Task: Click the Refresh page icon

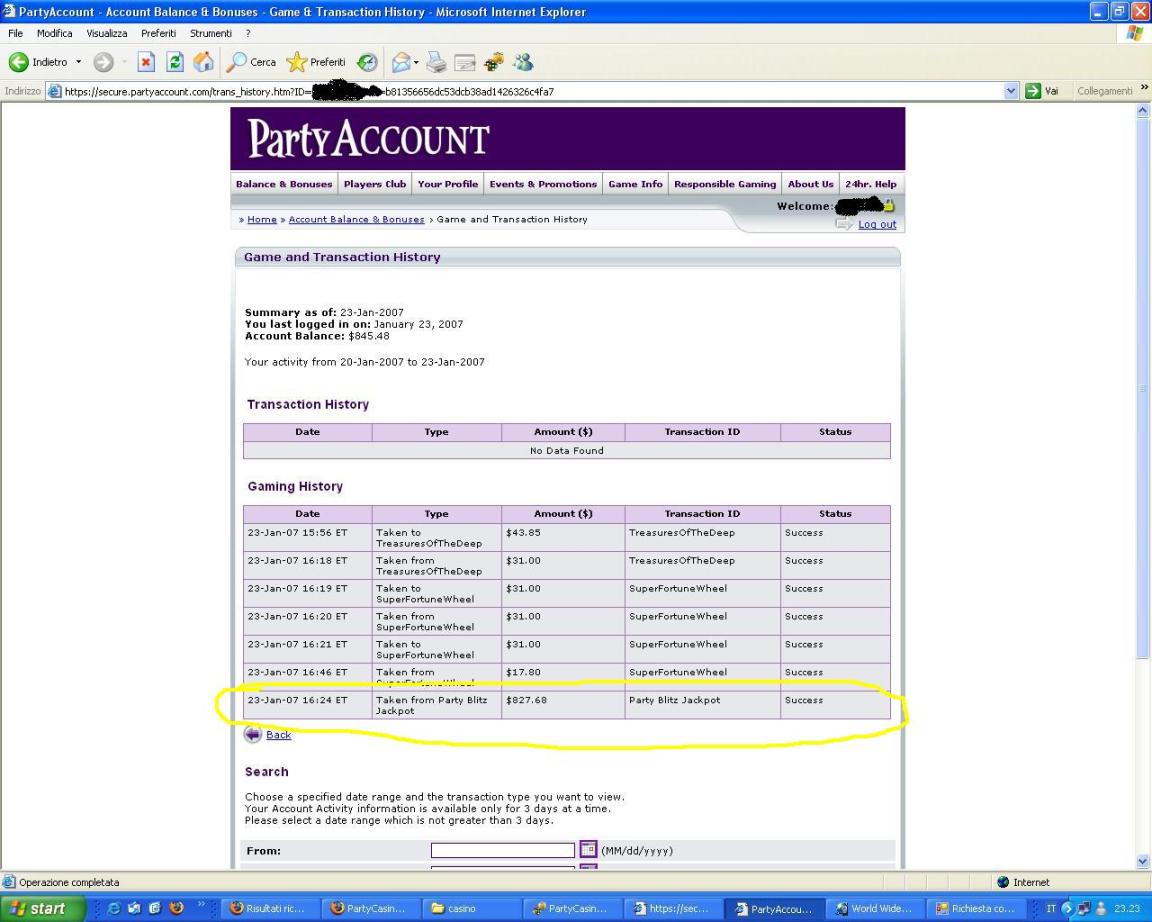Action: (175, 62)
